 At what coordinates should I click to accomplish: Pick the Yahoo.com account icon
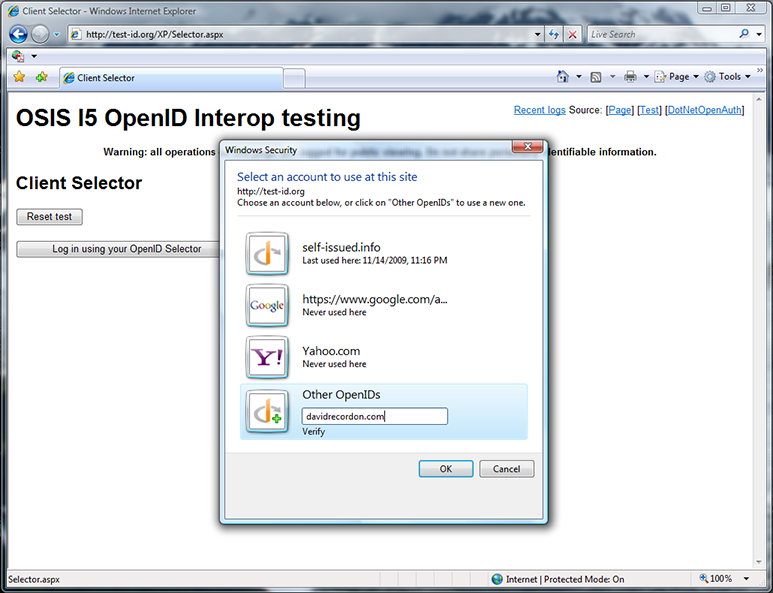point(267,357)
